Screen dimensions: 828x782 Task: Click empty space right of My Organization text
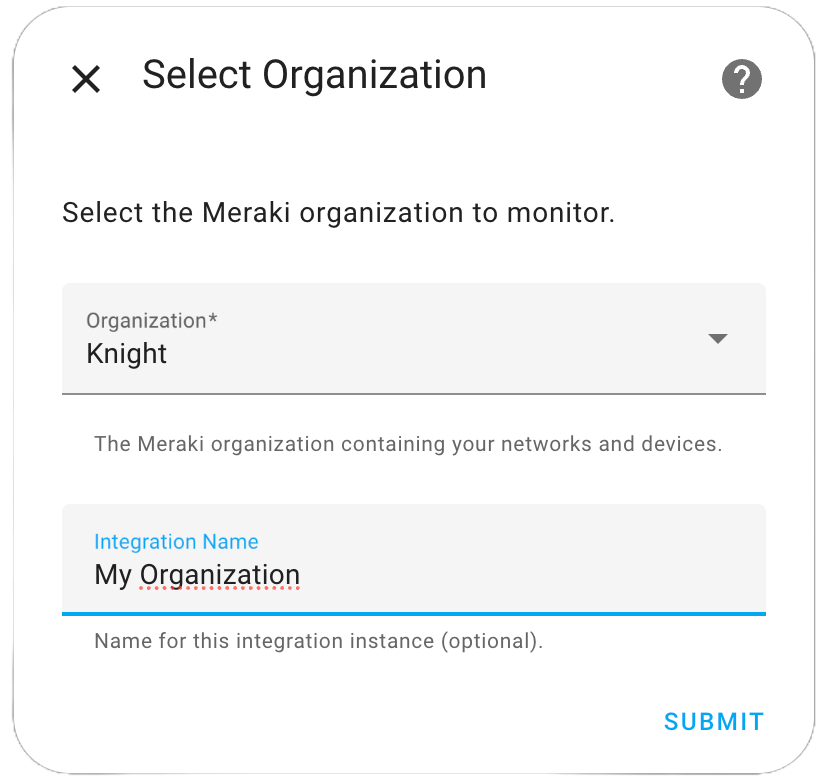click(528, 576)
